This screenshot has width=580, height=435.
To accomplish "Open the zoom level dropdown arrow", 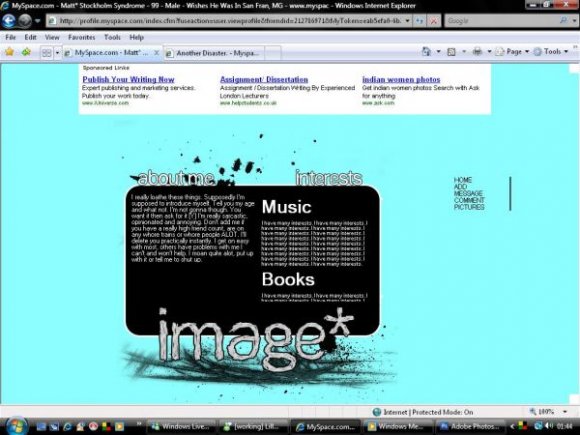I will coord(565,412).
